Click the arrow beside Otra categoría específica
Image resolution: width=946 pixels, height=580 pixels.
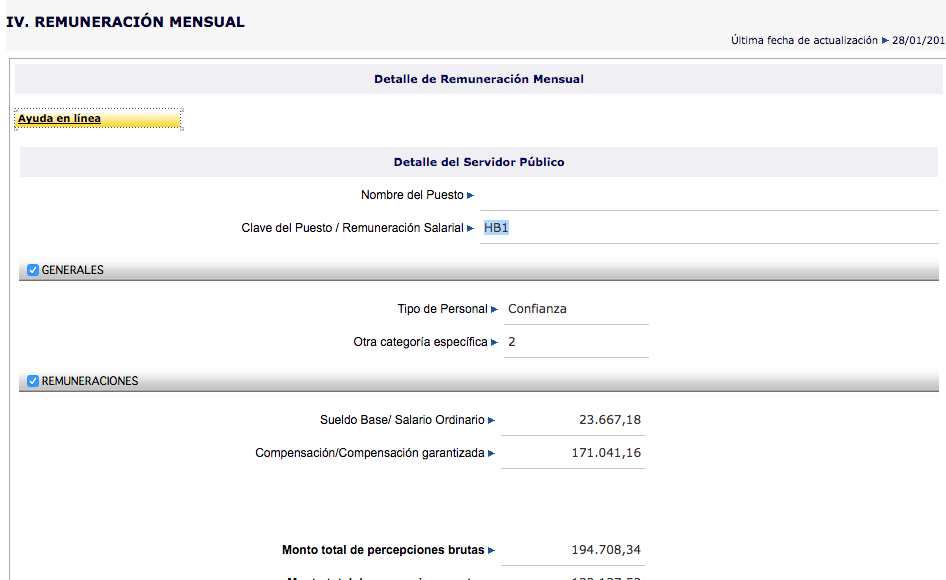[494, 342]
